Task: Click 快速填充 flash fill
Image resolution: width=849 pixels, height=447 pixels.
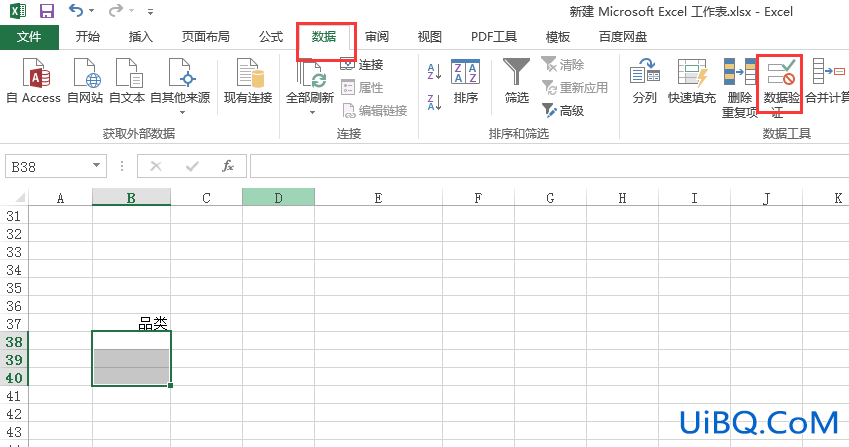Action: [x=691, y=82]
